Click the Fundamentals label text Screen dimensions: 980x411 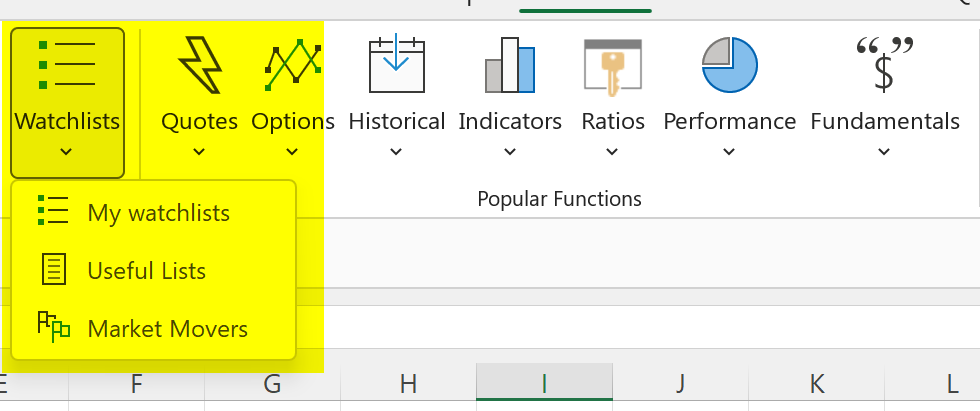coord(885,121)
